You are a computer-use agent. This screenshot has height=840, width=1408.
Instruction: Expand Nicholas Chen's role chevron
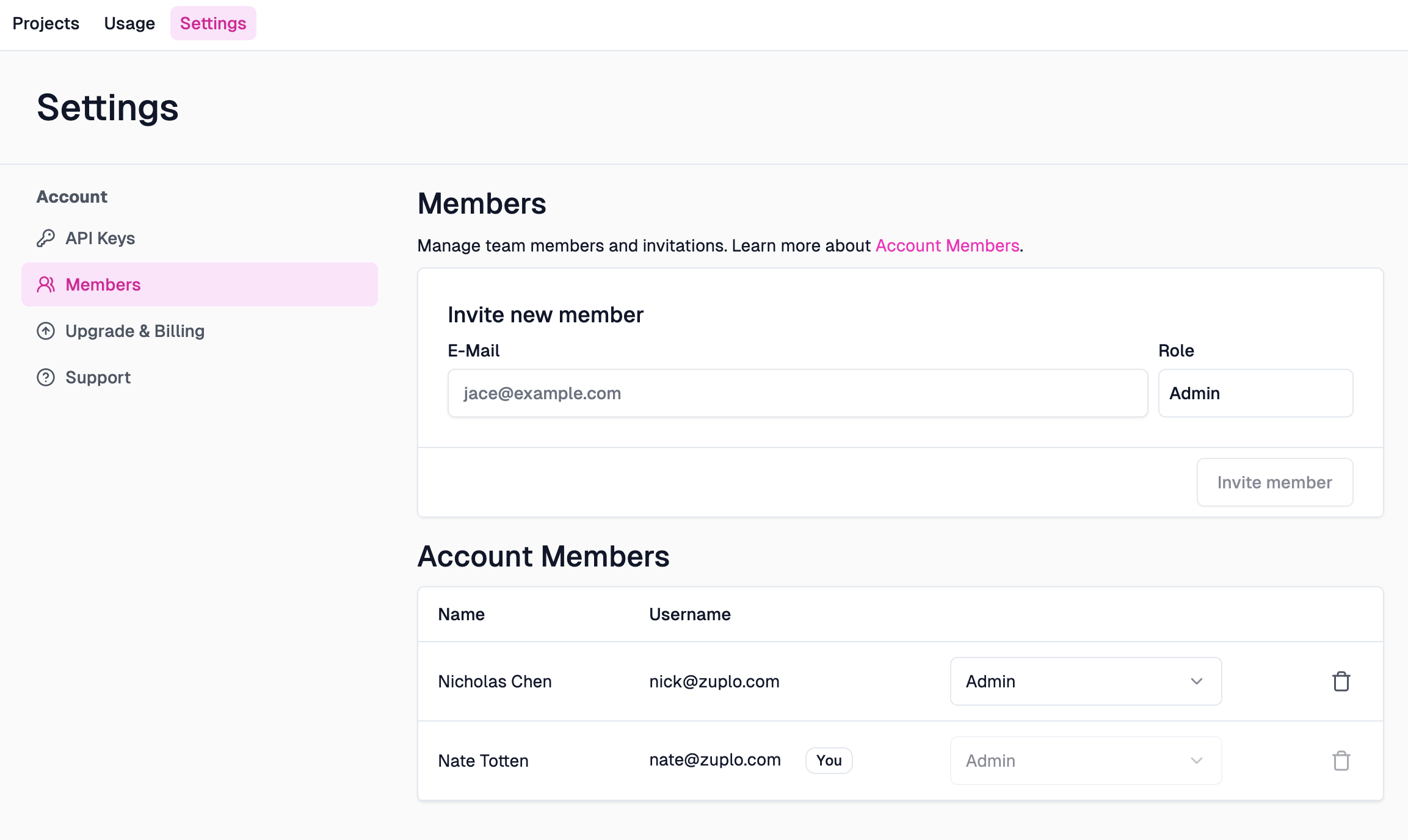[x=1197, y=681]
